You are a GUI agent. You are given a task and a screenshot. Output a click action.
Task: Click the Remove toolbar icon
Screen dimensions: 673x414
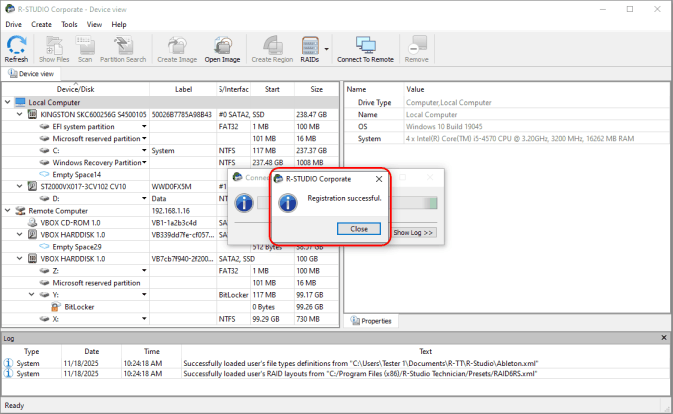pos(417,48)
